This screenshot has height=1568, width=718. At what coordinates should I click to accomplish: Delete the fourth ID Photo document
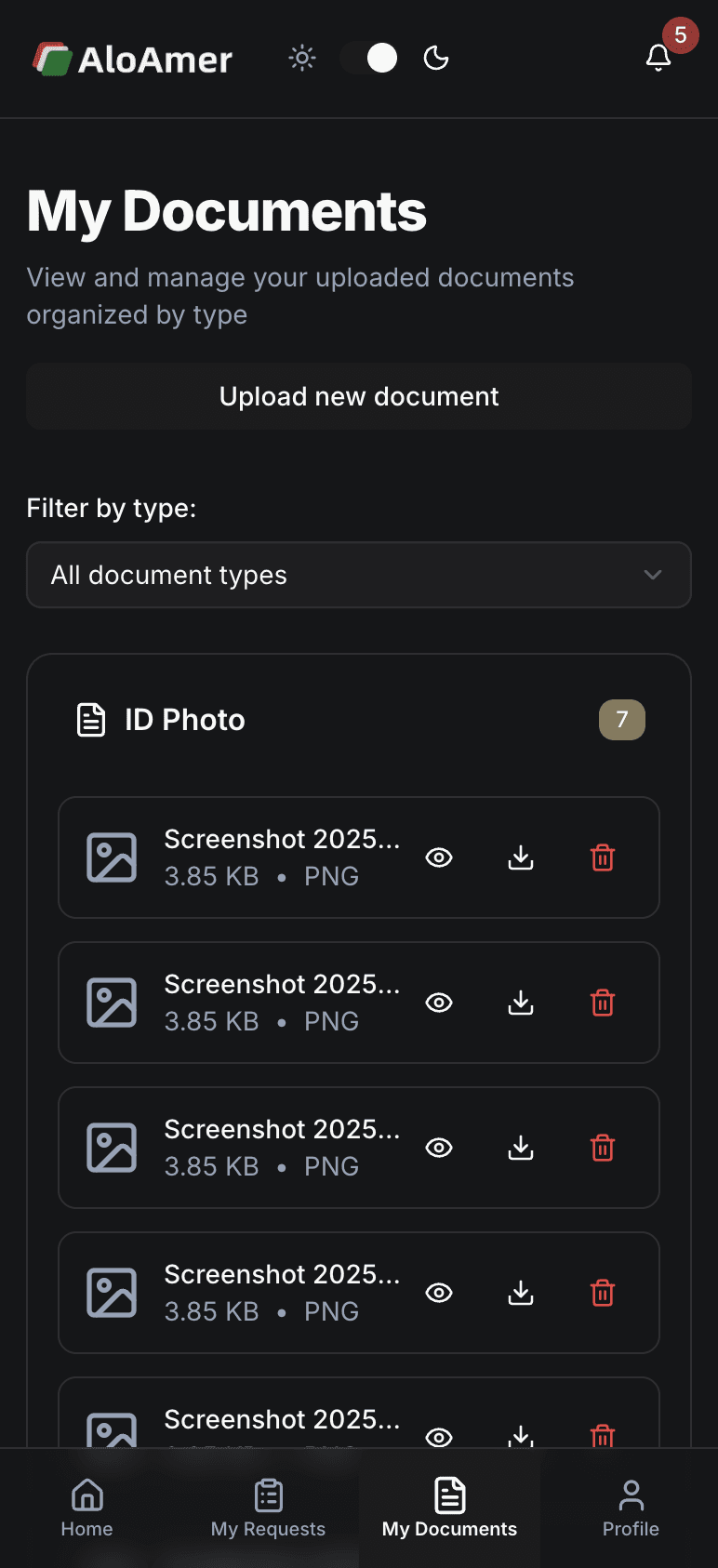point(603,1293)
